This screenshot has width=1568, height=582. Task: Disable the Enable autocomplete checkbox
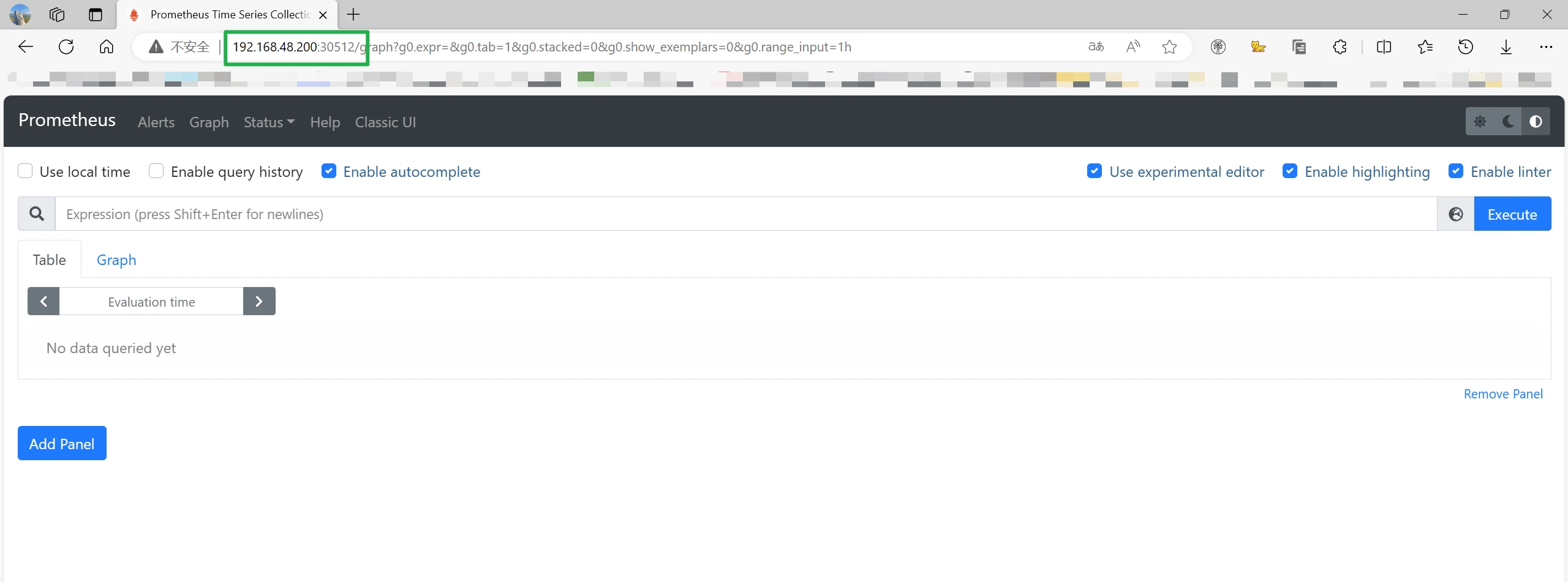(329, 171)
